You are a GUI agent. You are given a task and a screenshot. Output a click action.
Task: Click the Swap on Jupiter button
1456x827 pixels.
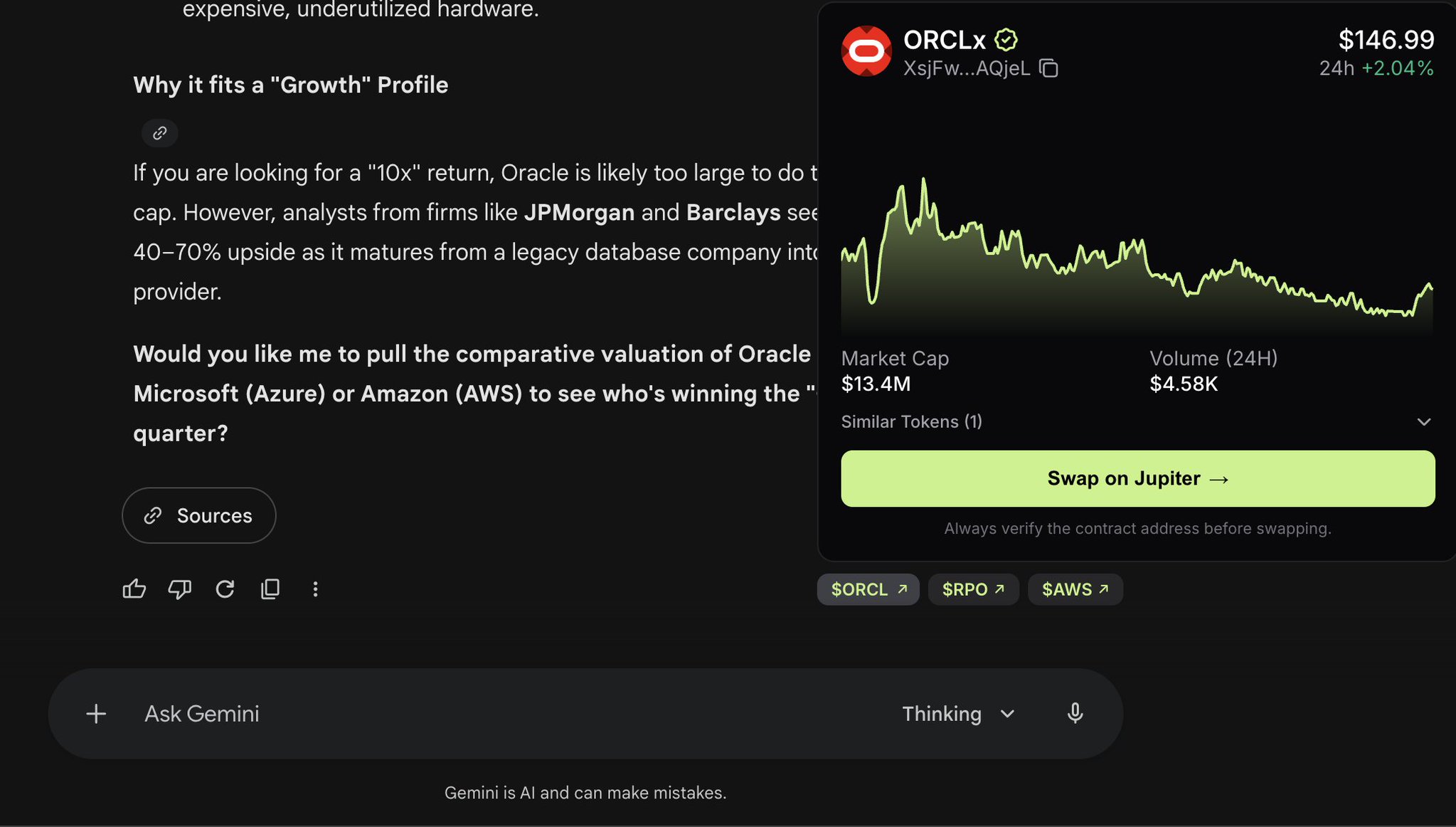[1137, 478]
